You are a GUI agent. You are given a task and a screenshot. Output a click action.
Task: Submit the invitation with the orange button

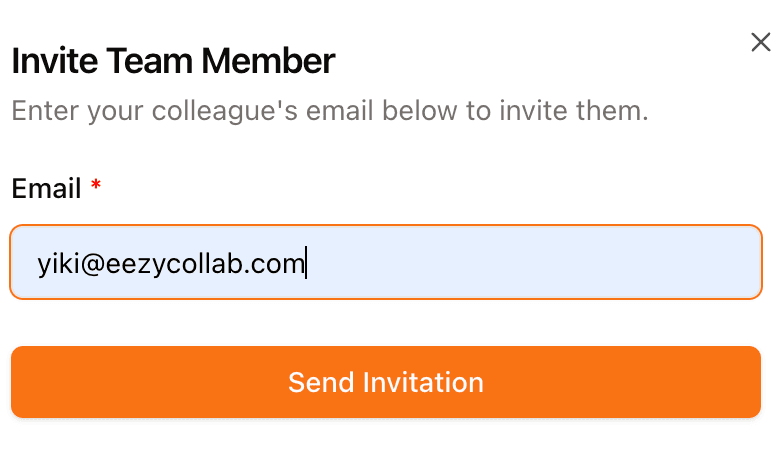click(386, 382)
